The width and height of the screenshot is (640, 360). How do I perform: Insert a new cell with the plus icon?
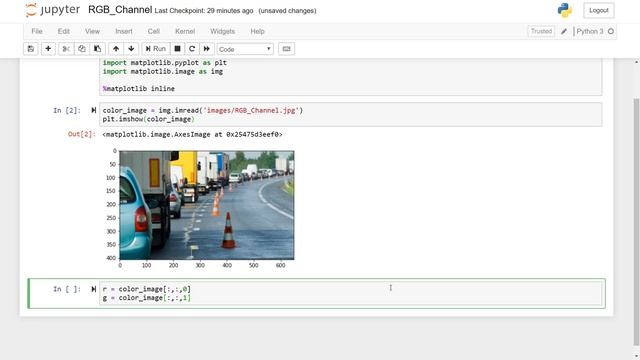coord(48,49)
